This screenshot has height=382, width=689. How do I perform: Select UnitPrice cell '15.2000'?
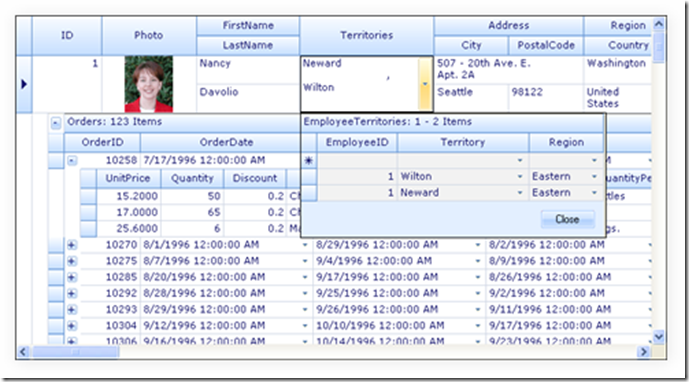click(x=128, y=196)
